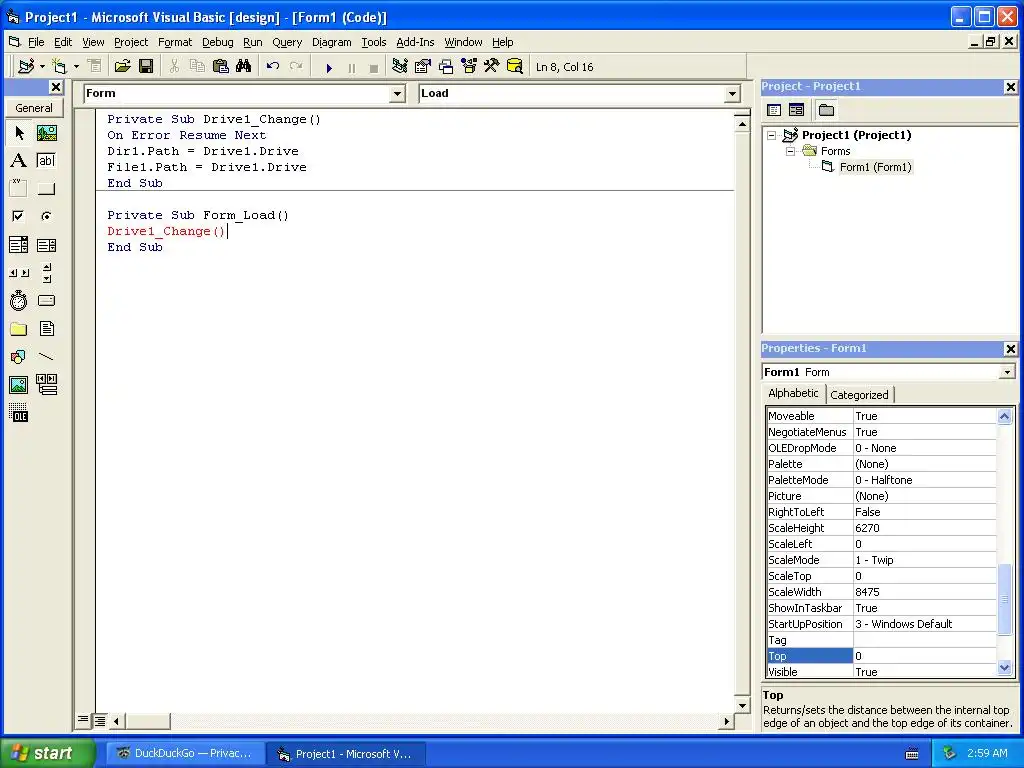The height and width of the screenshot is (768, 1024).
Task: Choose the CommandButton tool
Action: point(46,189)
